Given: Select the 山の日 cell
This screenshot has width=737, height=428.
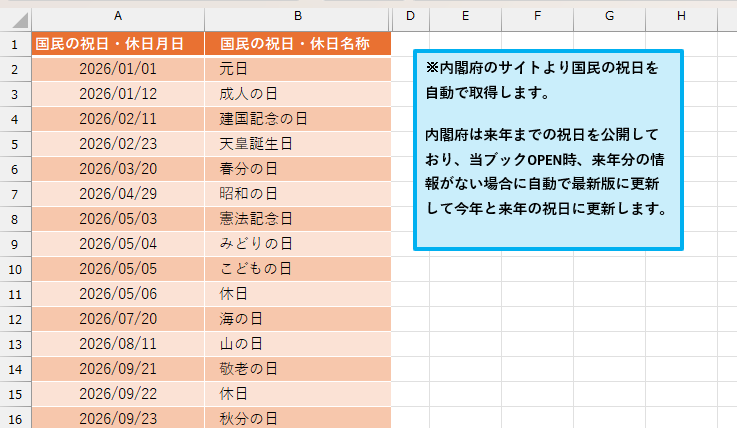Looking at the screenshot, I should (298, 344).
